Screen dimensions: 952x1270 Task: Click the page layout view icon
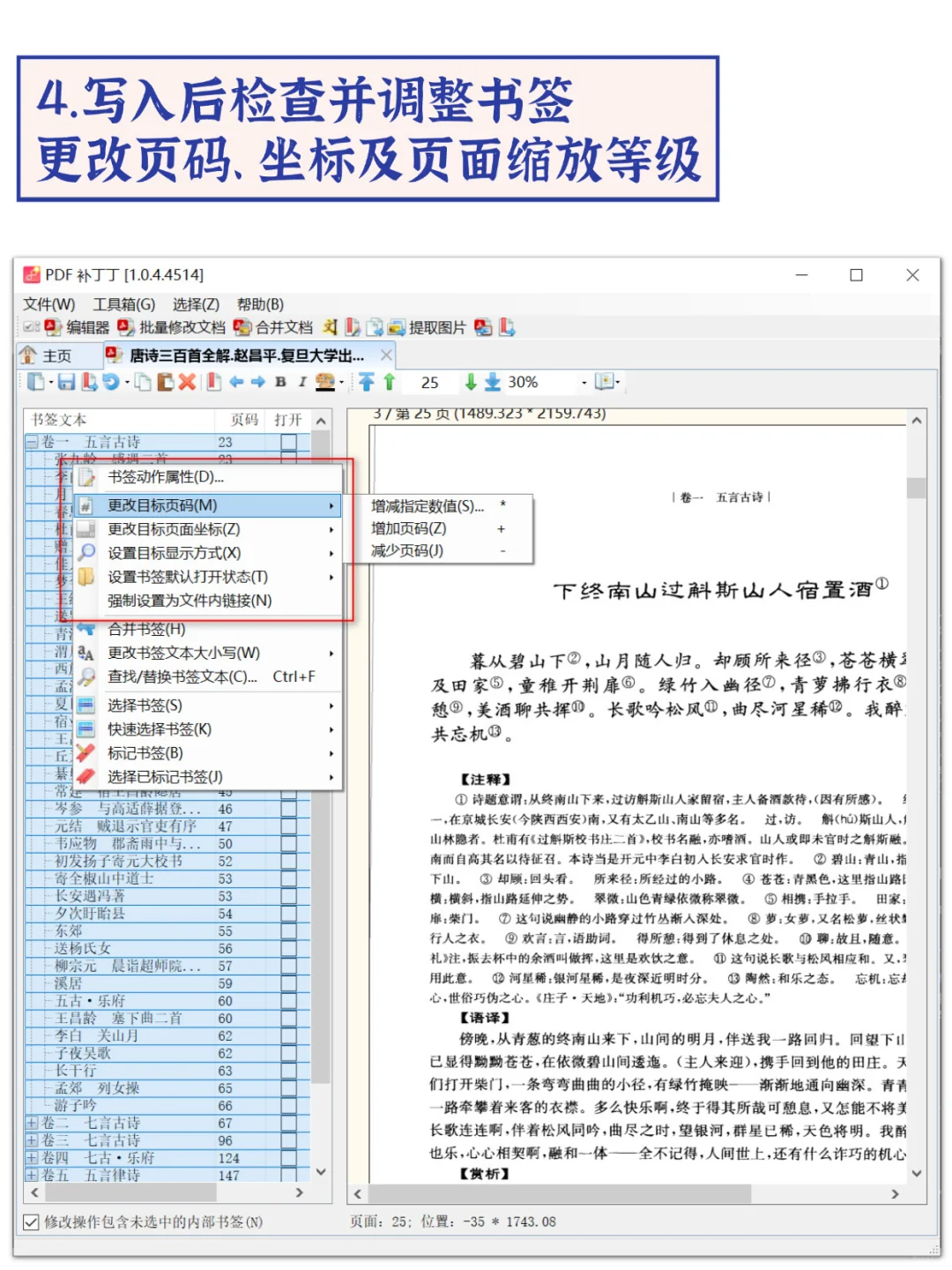click(x=604, y=382)
